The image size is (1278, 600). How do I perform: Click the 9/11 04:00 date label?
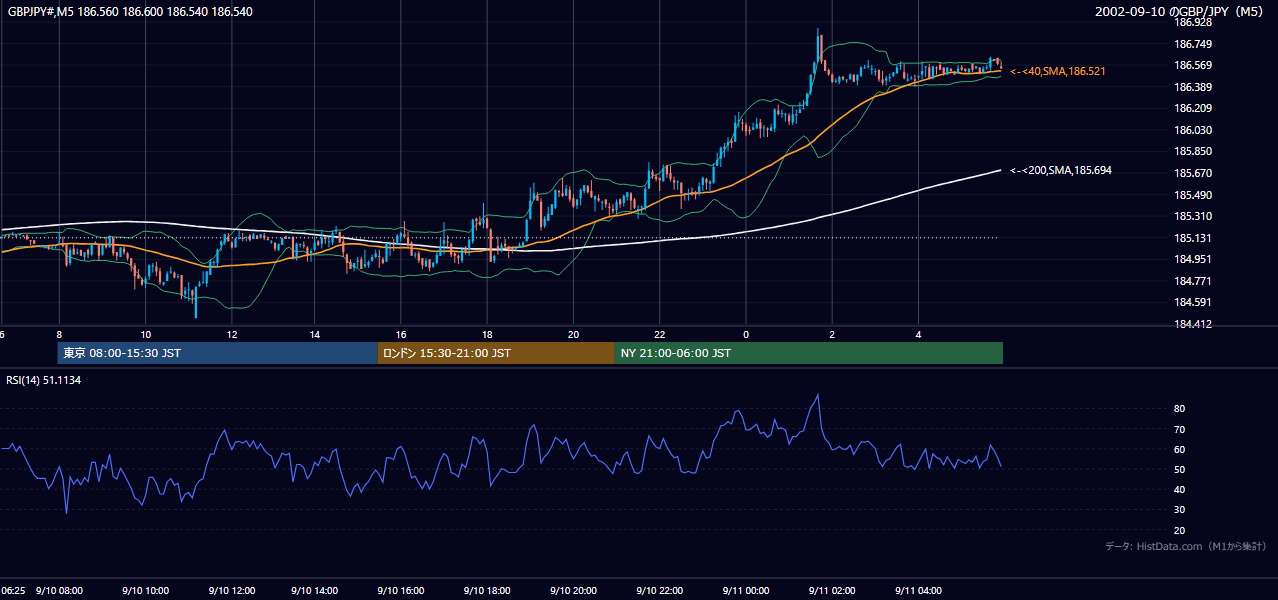pyautogui.click(x=919, y=591)
